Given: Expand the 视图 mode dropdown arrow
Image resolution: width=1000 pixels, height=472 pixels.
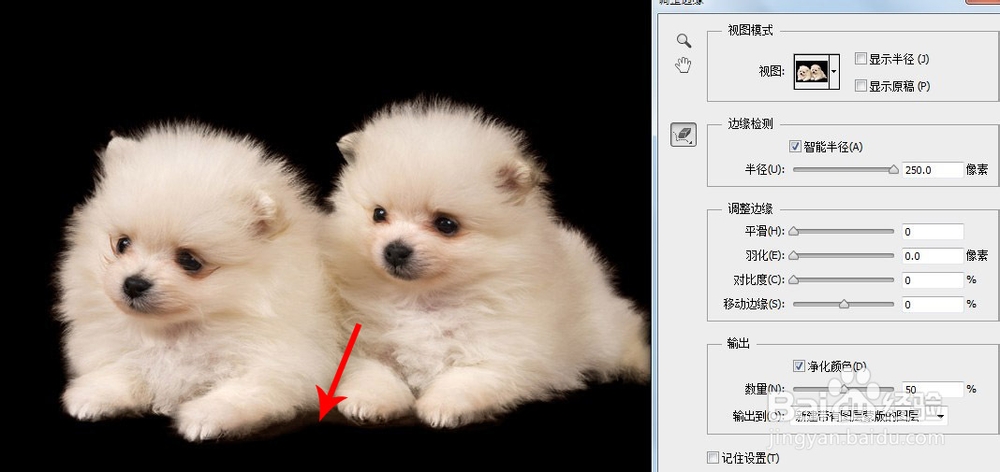Looking at the screenshot, I should click(x=834, y=71).
